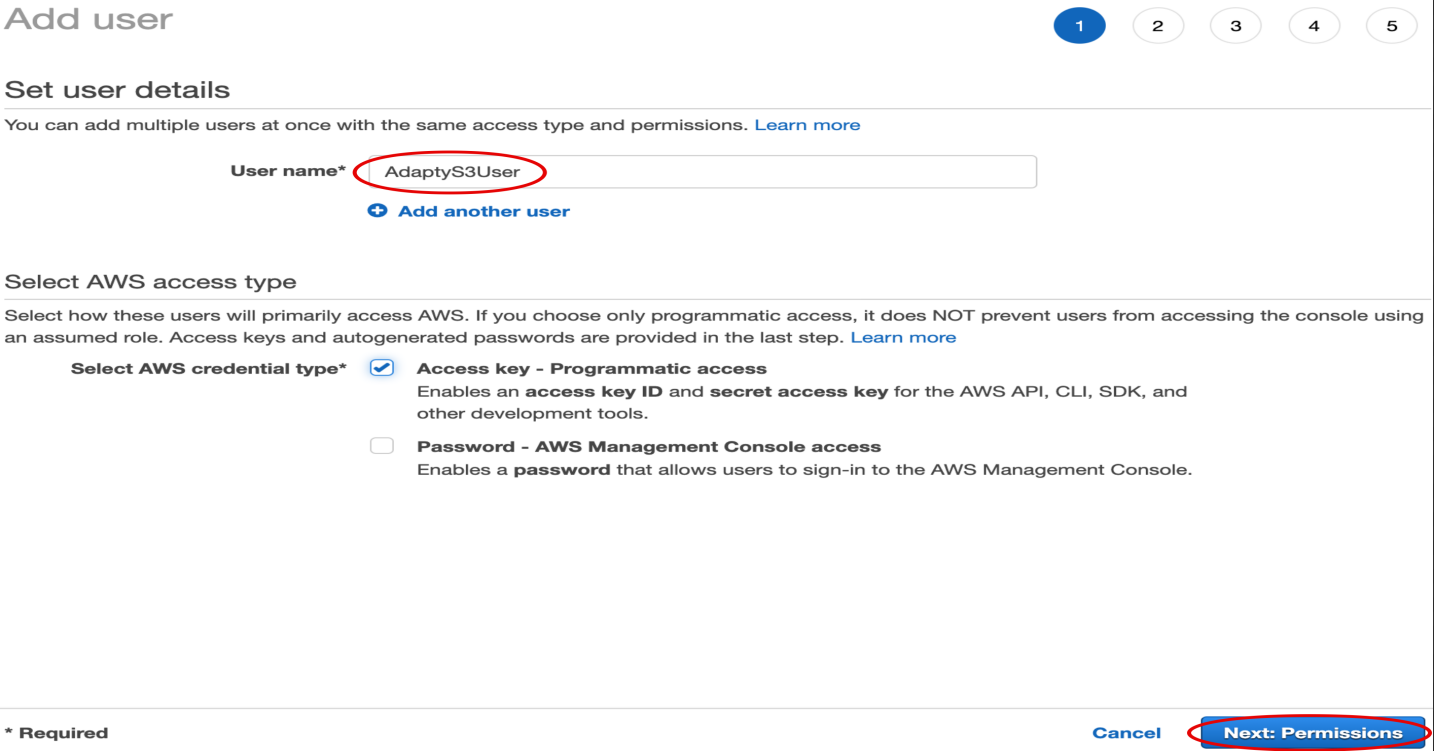This screenshot has width=1434, height=751.
Task: Enable Password - AWS Management Console access checkbox
Action: 381,446
